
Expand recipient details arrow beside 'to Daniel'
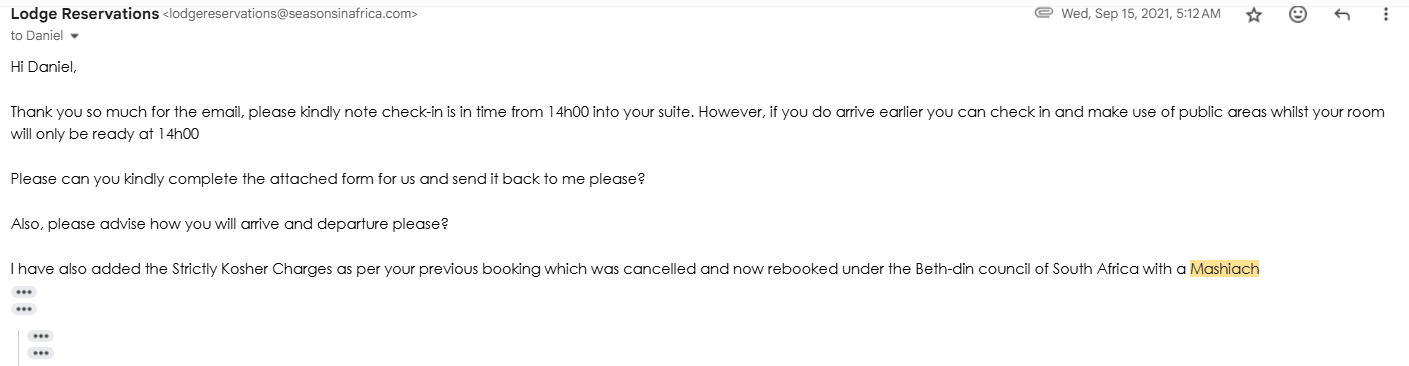75,36
